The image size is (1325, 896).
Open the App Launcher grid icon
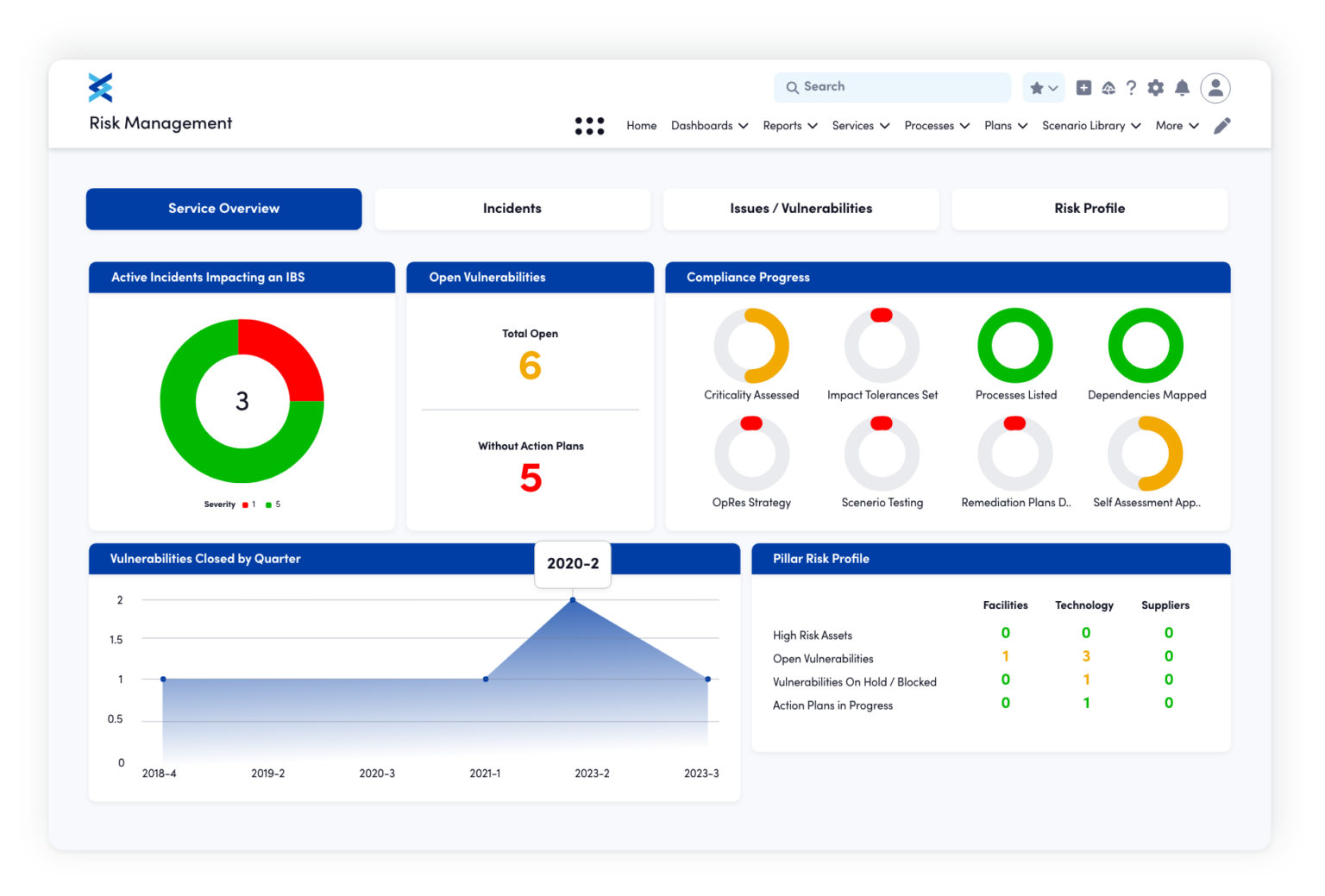tap(590, 125)
